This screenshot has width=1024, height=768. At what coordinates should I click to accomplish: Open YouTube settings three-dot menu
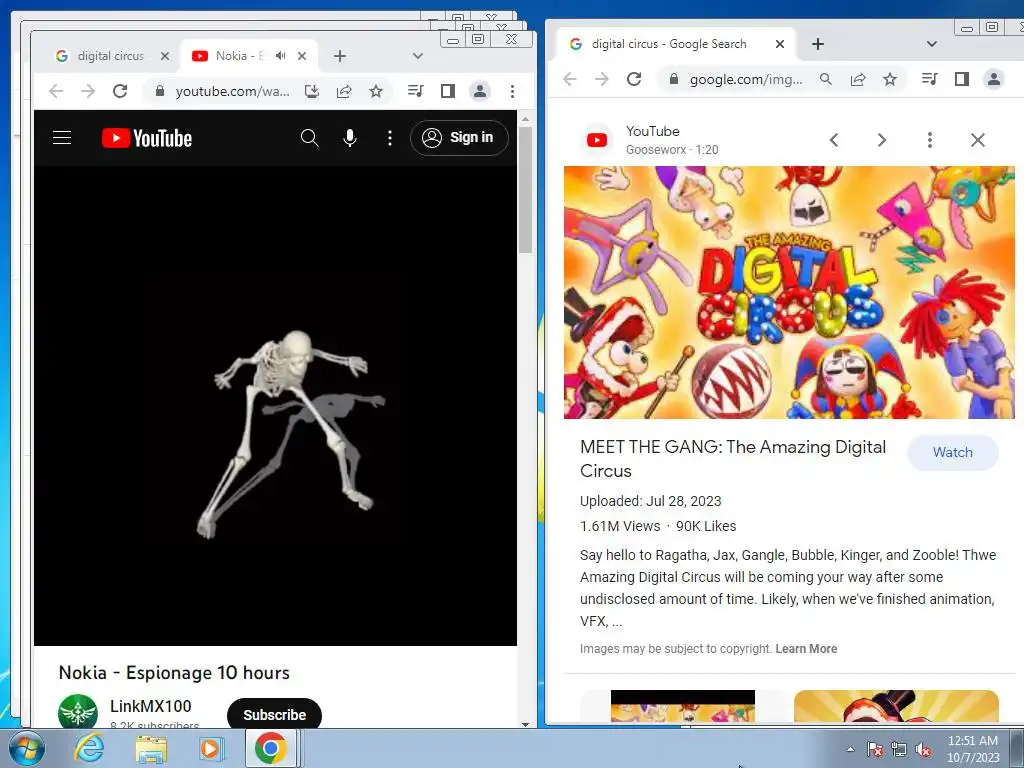coord(390,138)
